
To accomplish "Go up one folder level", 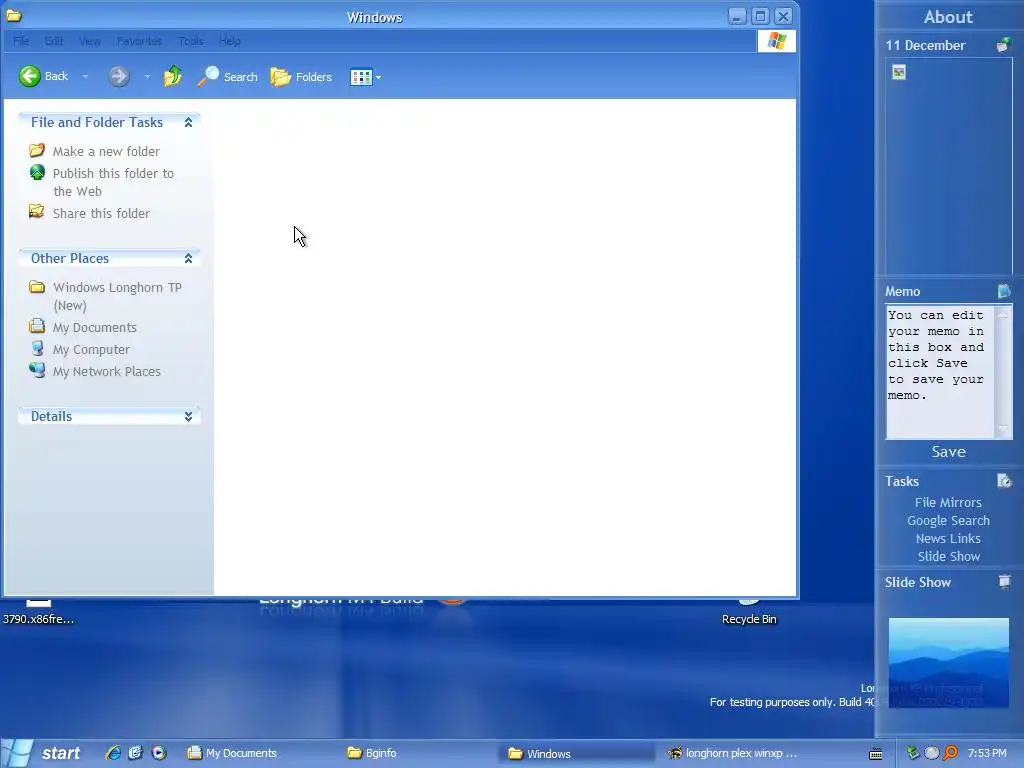I will [x=173, y=76].
